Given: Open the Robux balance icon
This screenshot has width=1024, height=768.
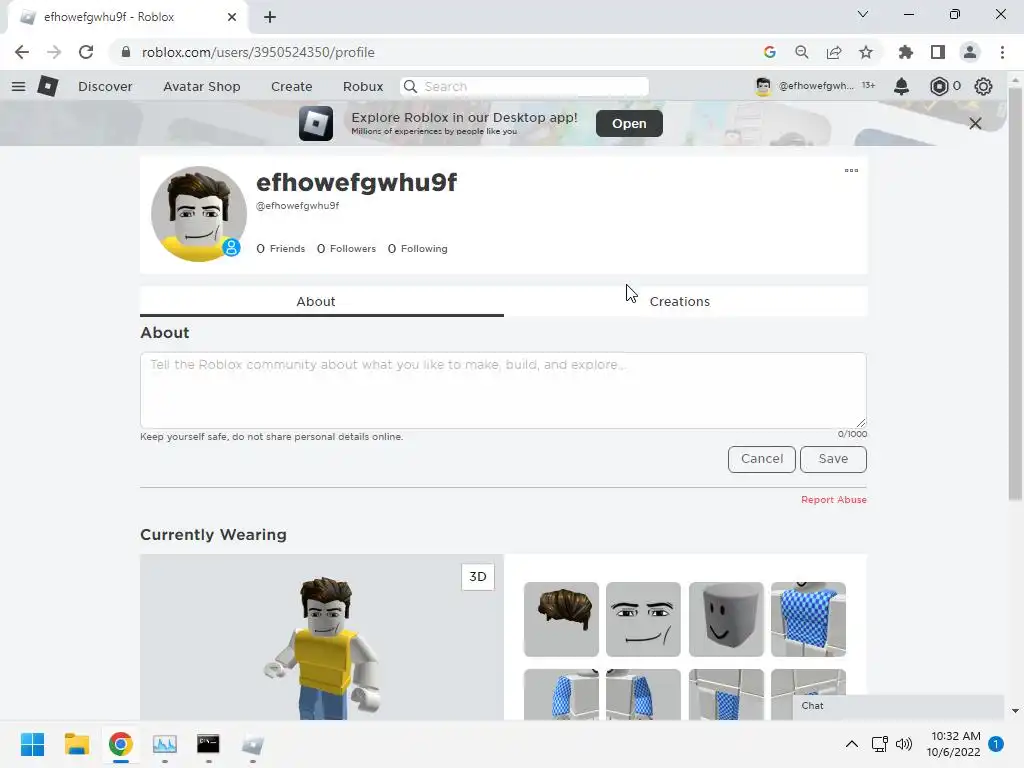Looking at the screenshot, I should pos(938,86).
